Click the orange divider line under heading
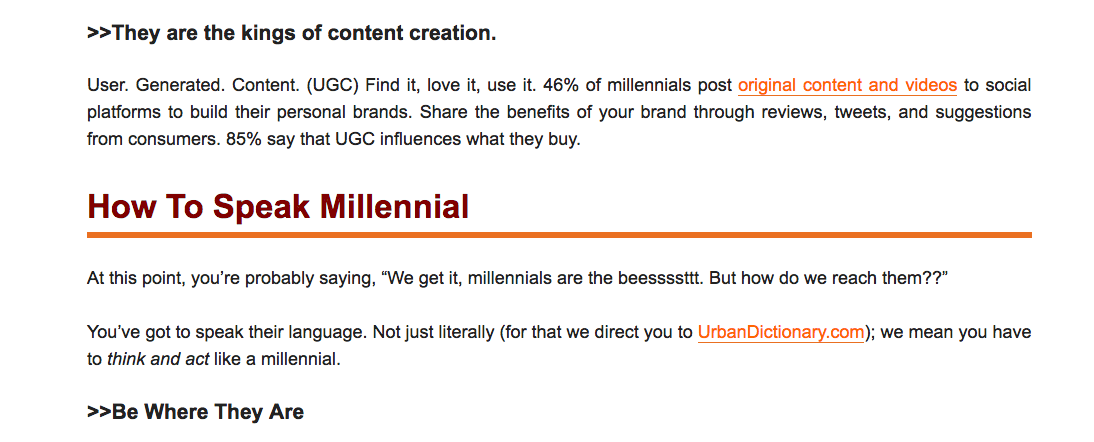 tap(559, 235)
